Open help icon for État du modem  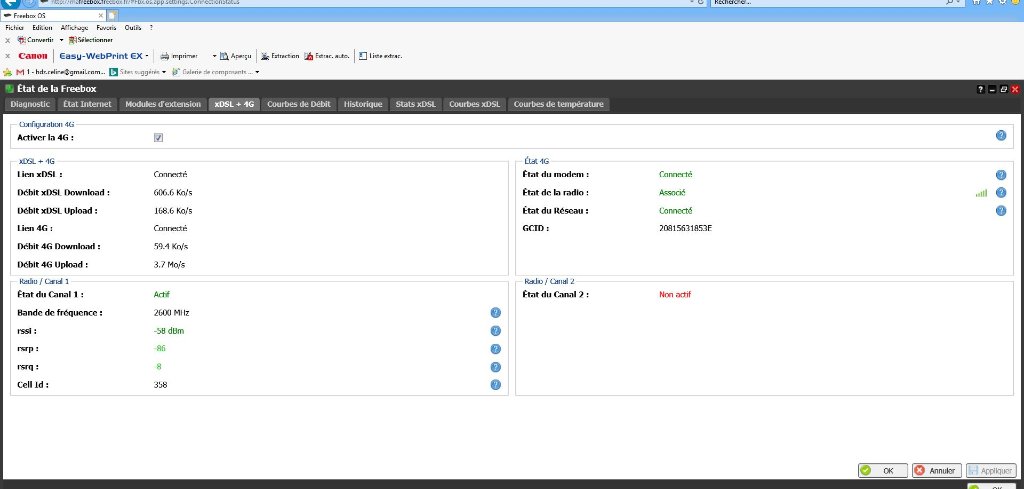coord(1000,175)
